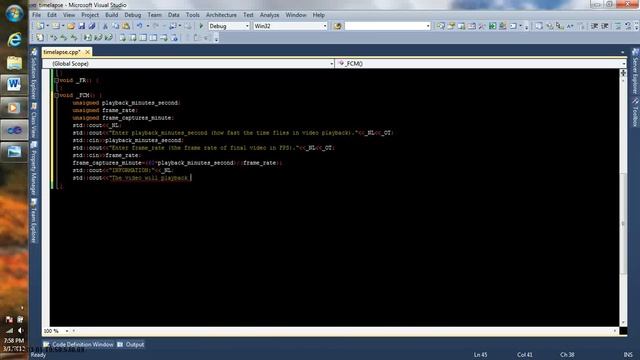Image resolution: width=640 pixels, height=360 pixels.
Task: Open the Team Explorer side tab
Action: (34, 220)
